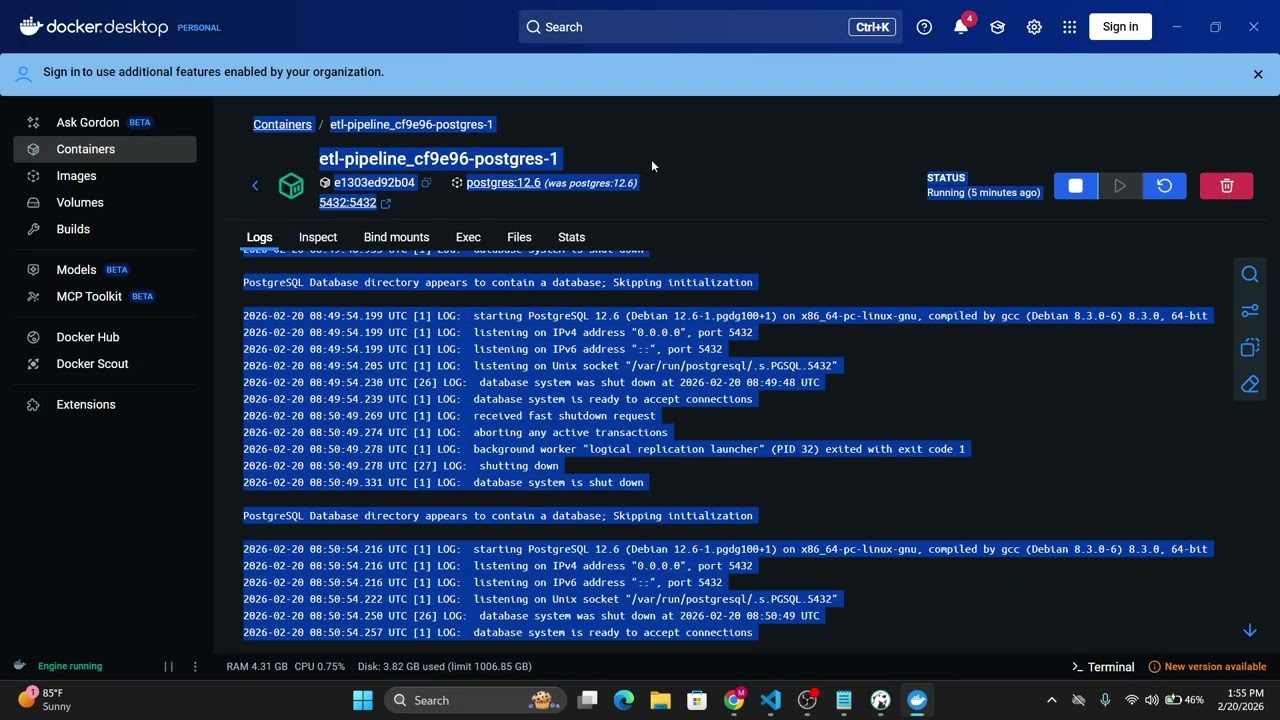Screen dimensions: 1280x720
Task: Click New version available notice
Action: point(1207,667)
